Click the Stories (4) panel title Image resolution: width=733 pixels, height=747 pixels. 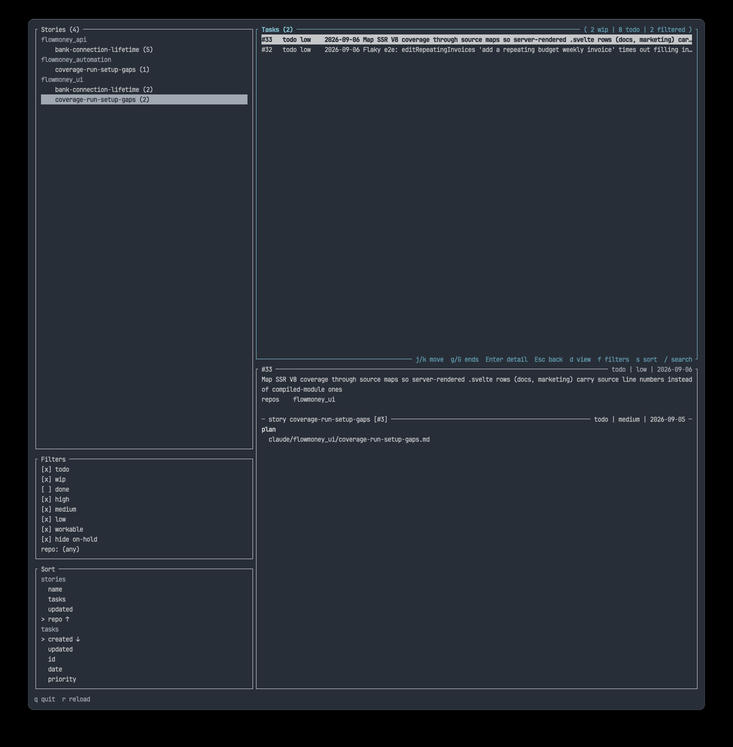pyautogui.click(x=60, y=30)
